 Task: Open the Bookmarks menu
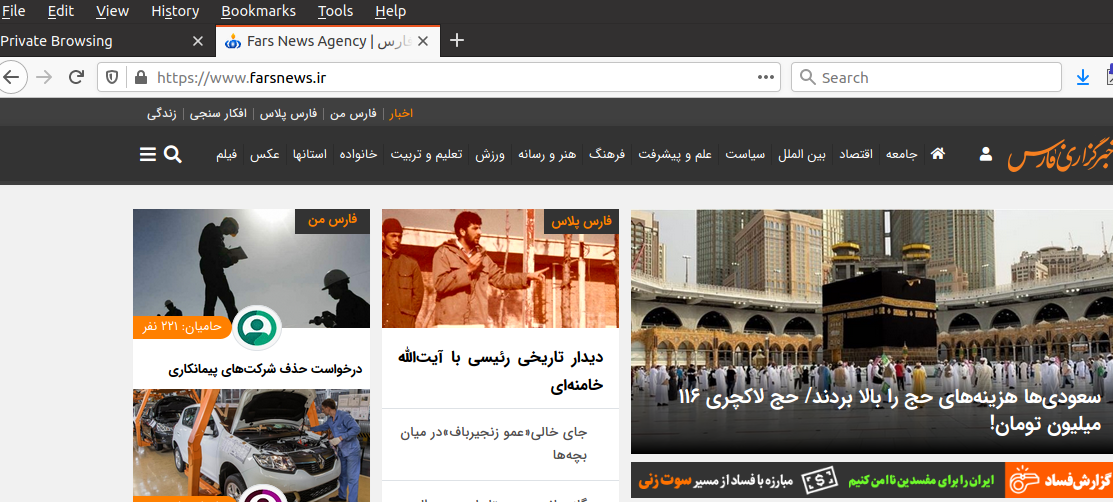pyautogui.click(x=258, y=11)
